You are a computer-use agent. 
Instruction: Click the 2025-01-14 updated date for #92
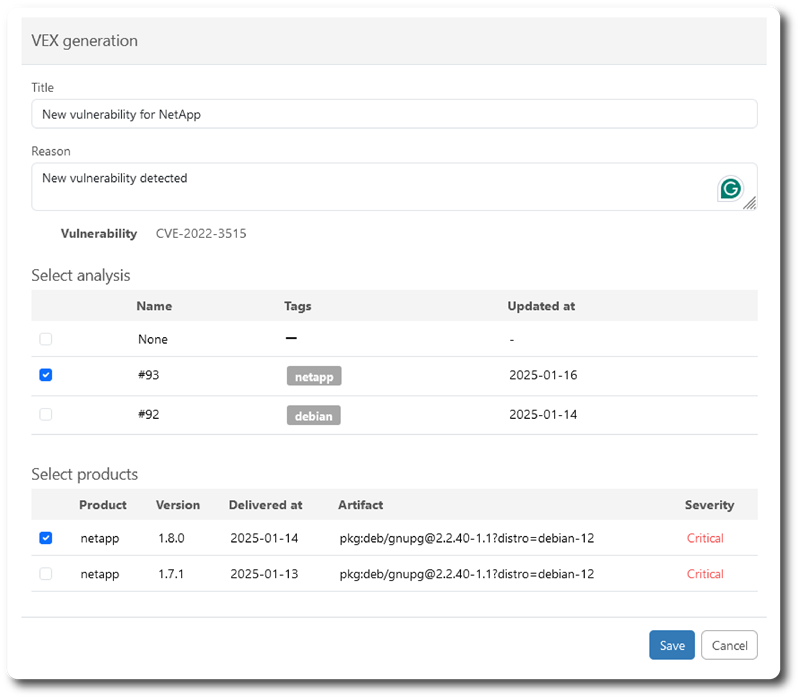tap(543, 414)
